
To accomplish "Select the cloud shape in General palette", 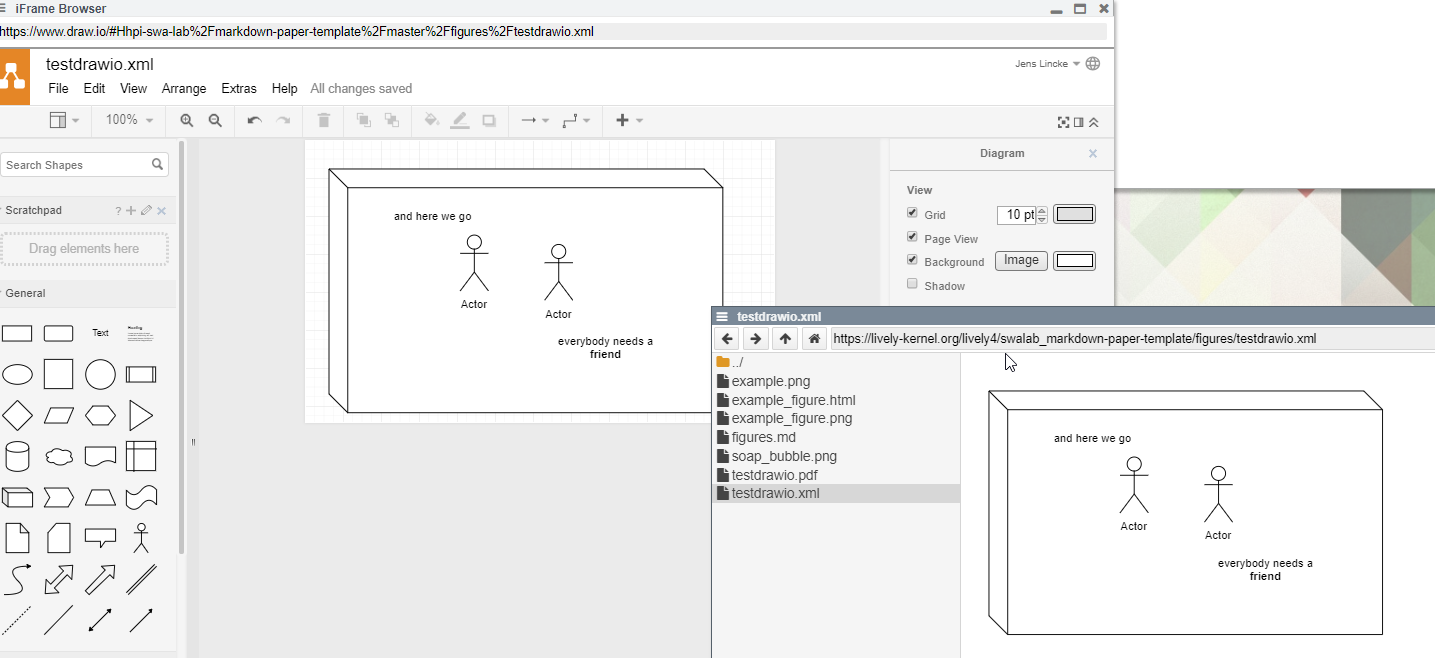I will (x=59, y=457).
